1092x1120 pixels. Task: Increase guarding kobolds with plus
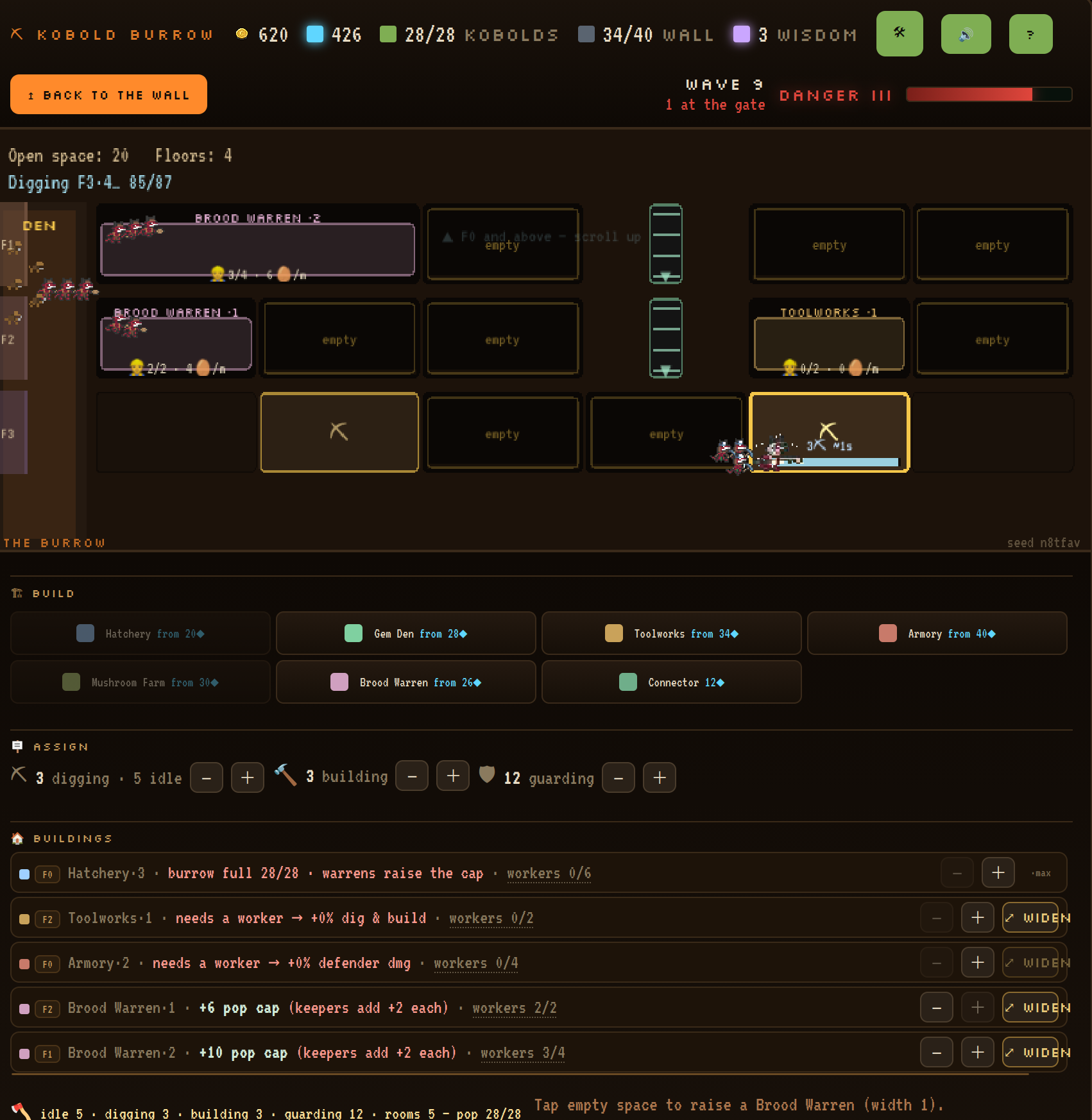click(x=660, y=777)
